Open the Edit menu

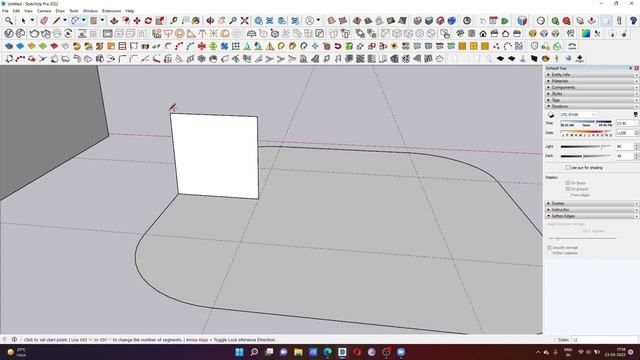(16, 11)
